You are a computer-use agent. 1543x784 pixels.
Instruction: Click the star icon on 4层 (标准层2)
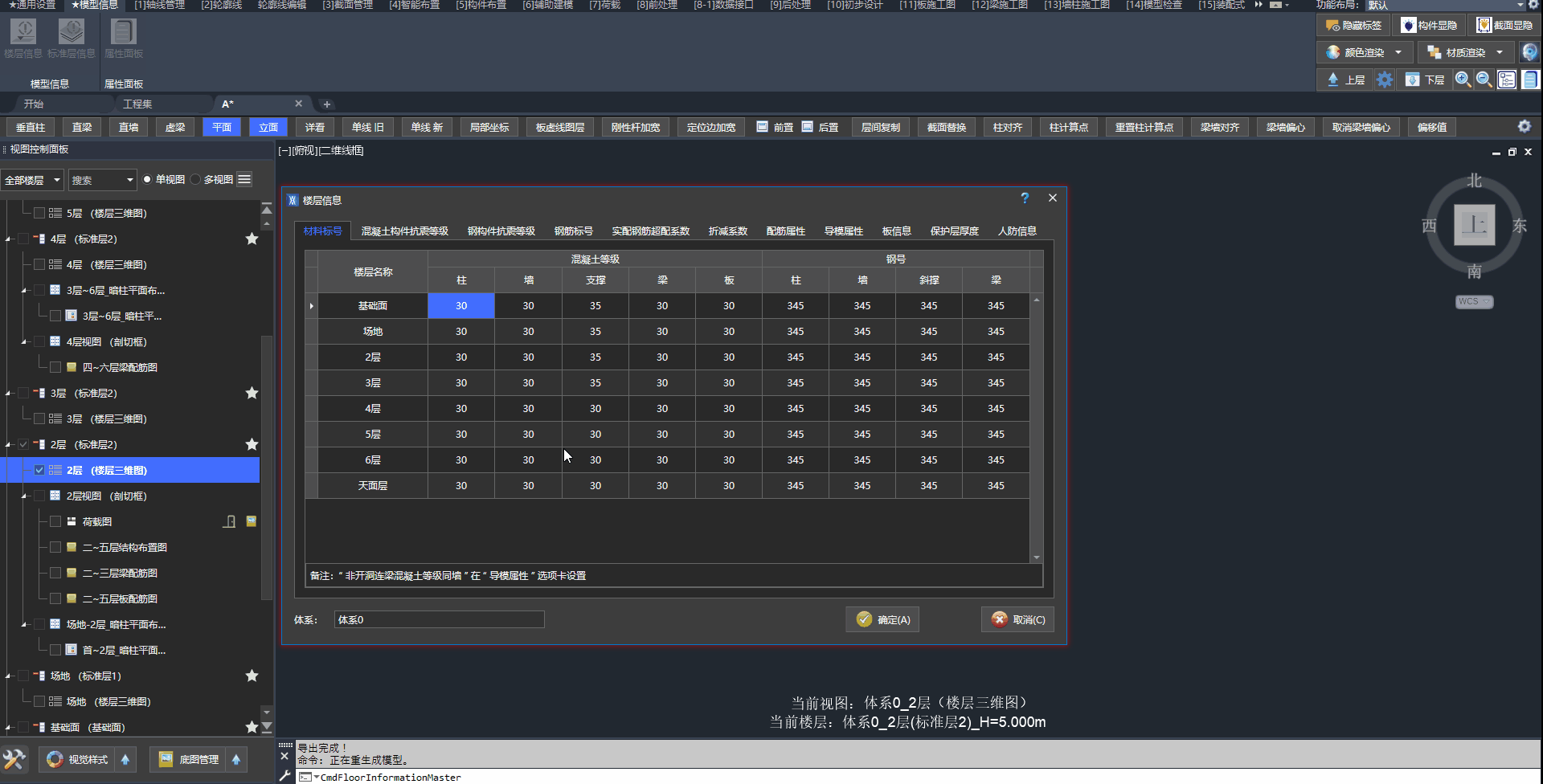tap(252, 239)
